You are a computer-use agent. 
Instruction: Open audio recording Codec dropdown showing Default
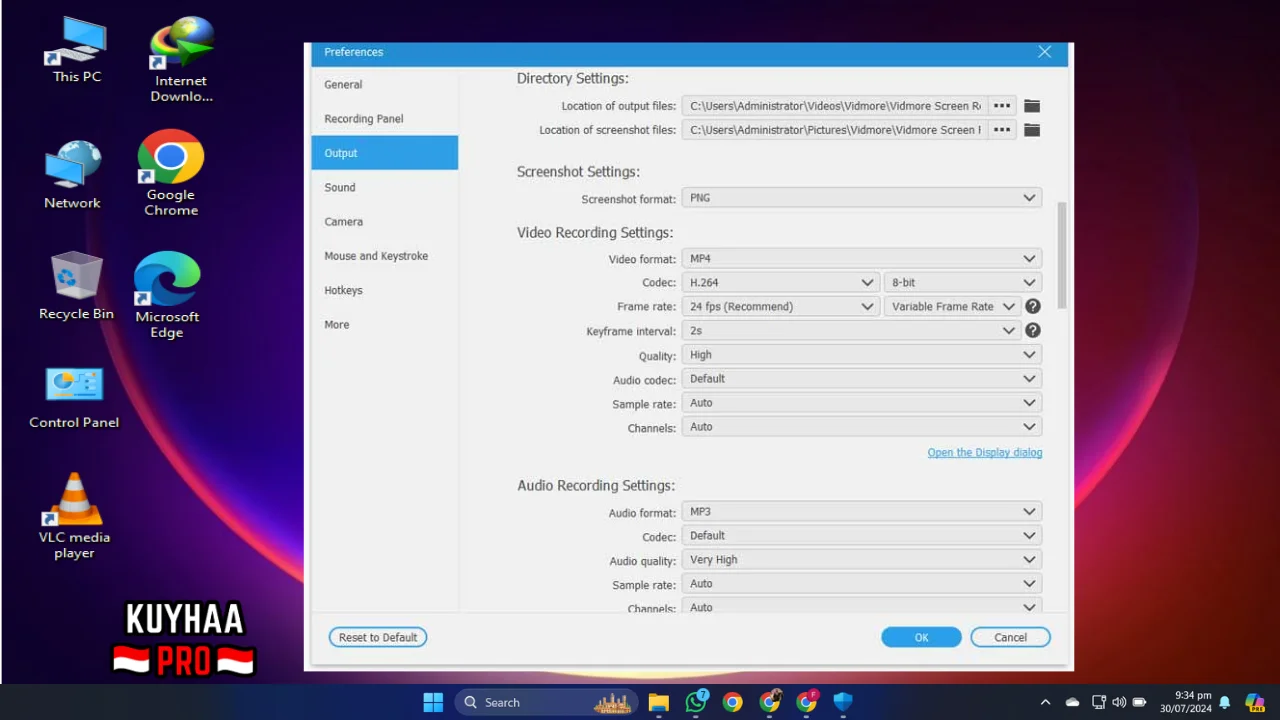point(862,536)
